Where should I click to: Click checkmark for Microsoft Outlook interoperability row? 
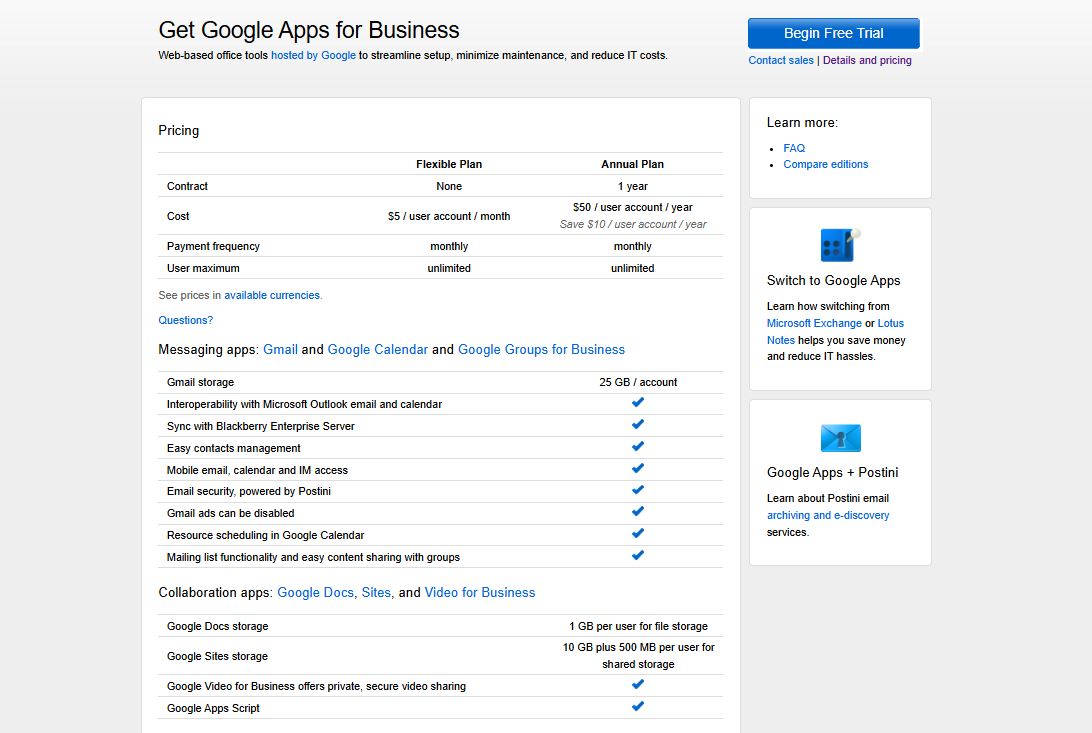tap(638, 402)
